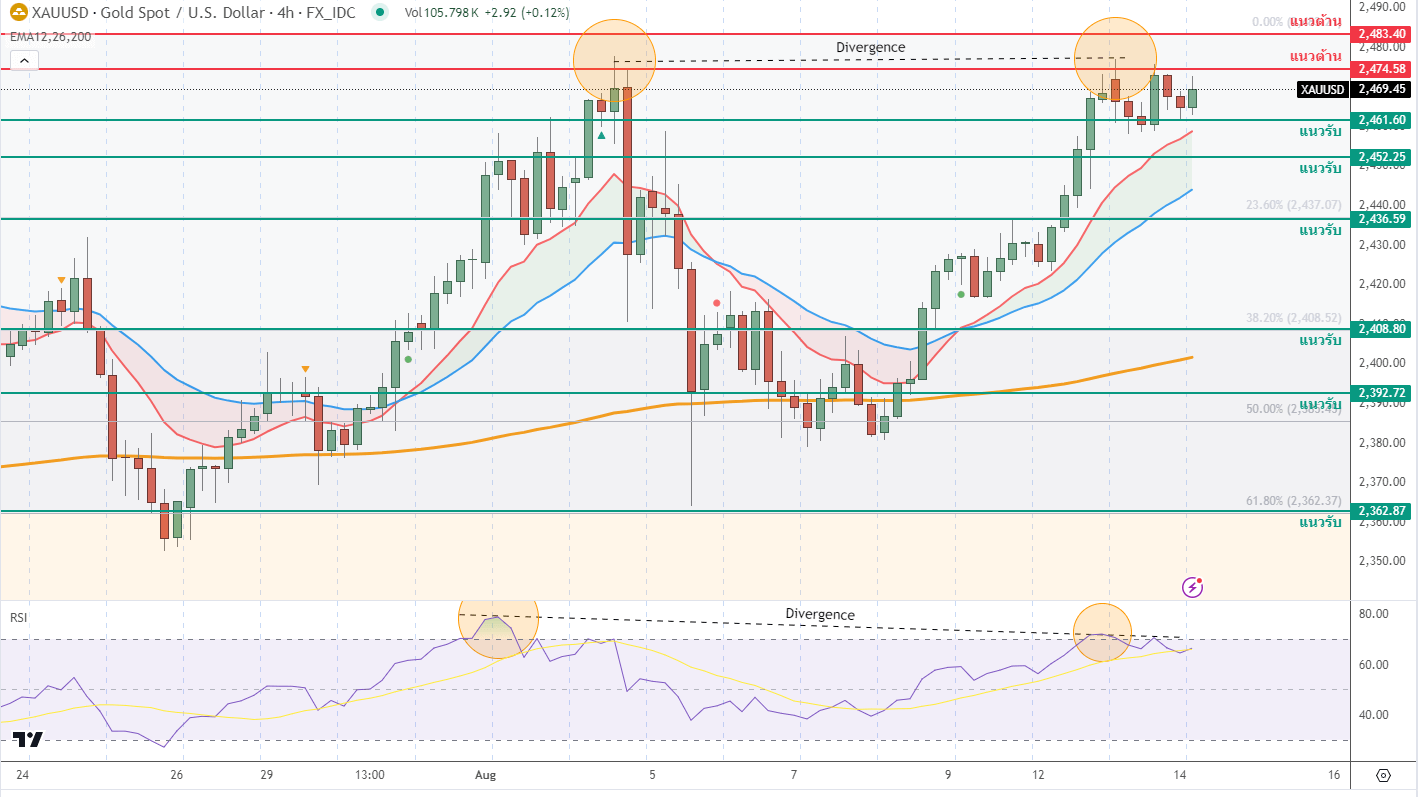
Task: Click the 29 date on time axis
Action: (267, 775)
